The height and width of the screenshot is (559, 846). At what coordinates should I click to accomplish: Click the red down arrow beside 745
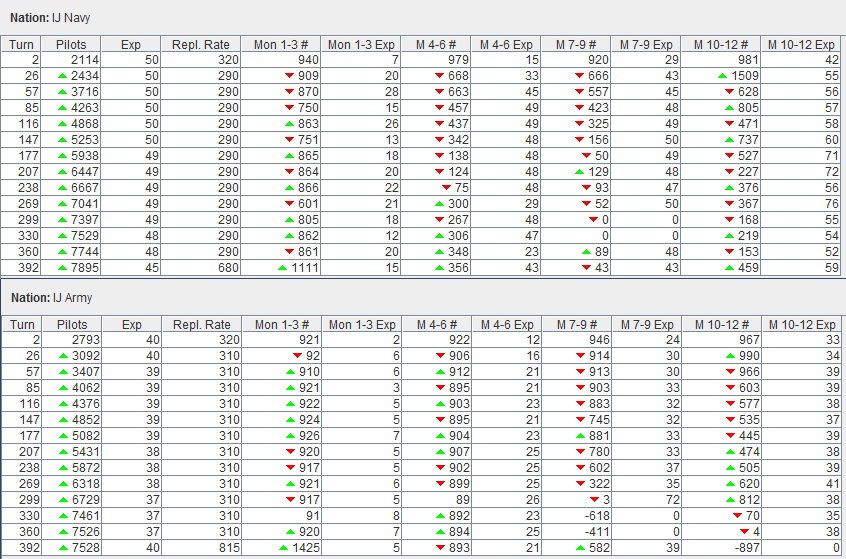(x=581, y=420)
